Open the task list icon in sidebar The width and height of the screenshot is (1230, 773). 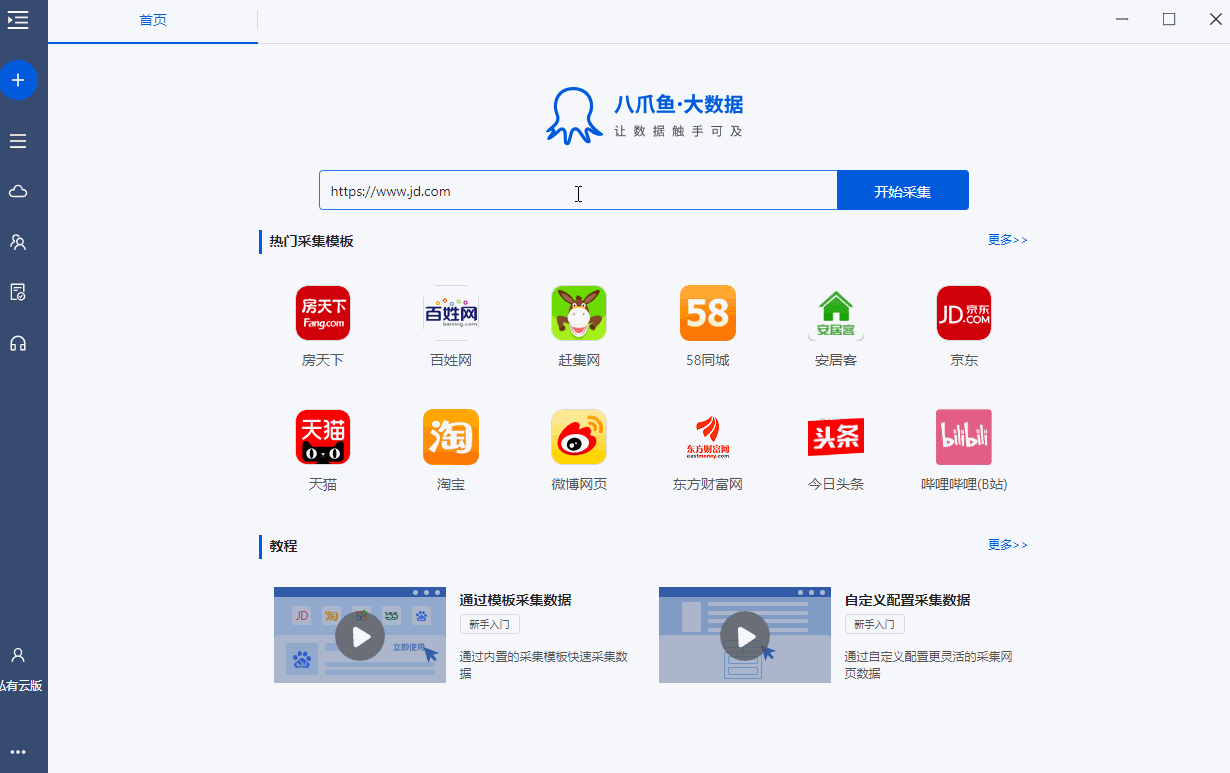pyautogui.click(x=18, y=141)
